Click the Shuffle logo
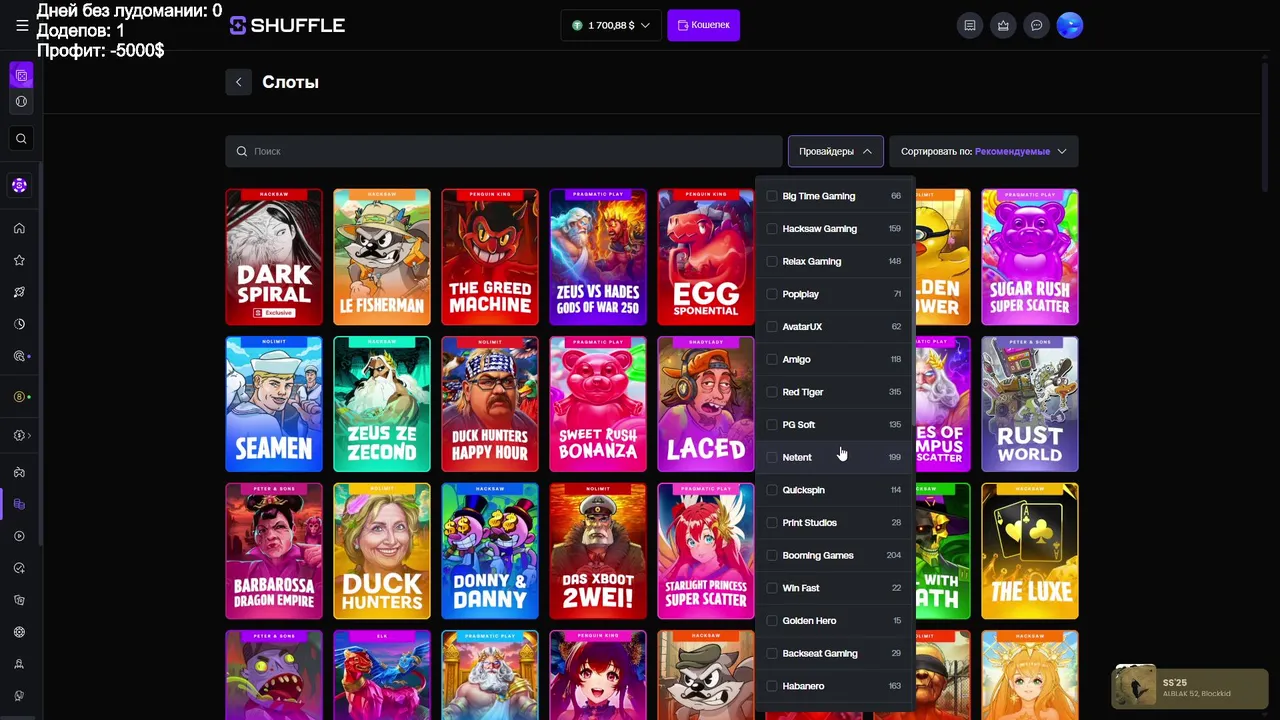Viewport: 1280px width, 720px height. coord(287,25)
